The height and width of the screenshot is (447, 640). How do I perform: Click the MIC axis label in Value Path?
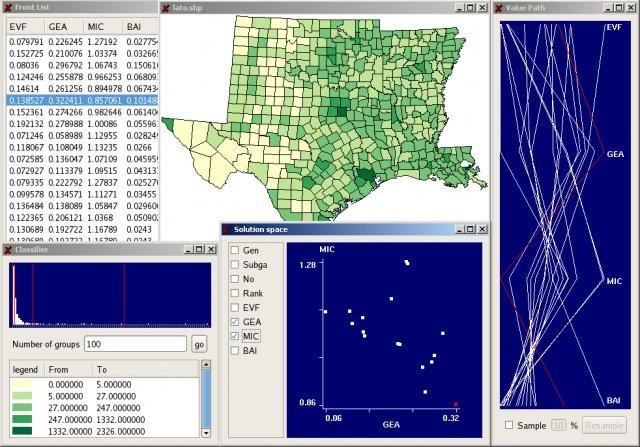[x=614, y=281]
